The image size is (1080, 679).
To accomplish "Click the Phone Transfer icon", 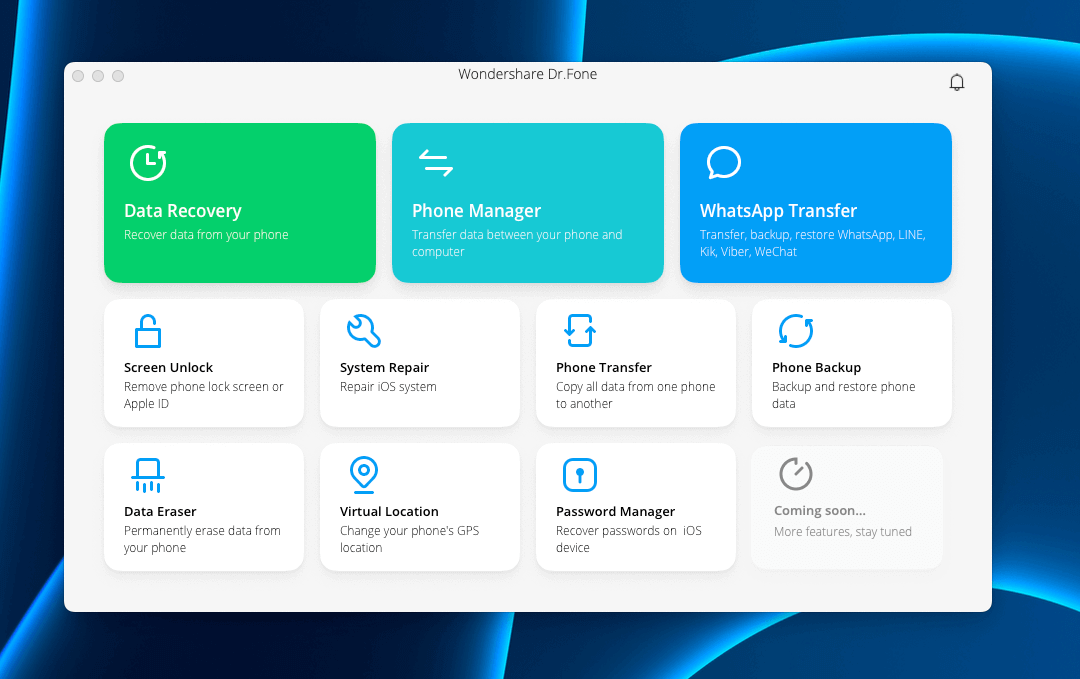I will point(580,330).
